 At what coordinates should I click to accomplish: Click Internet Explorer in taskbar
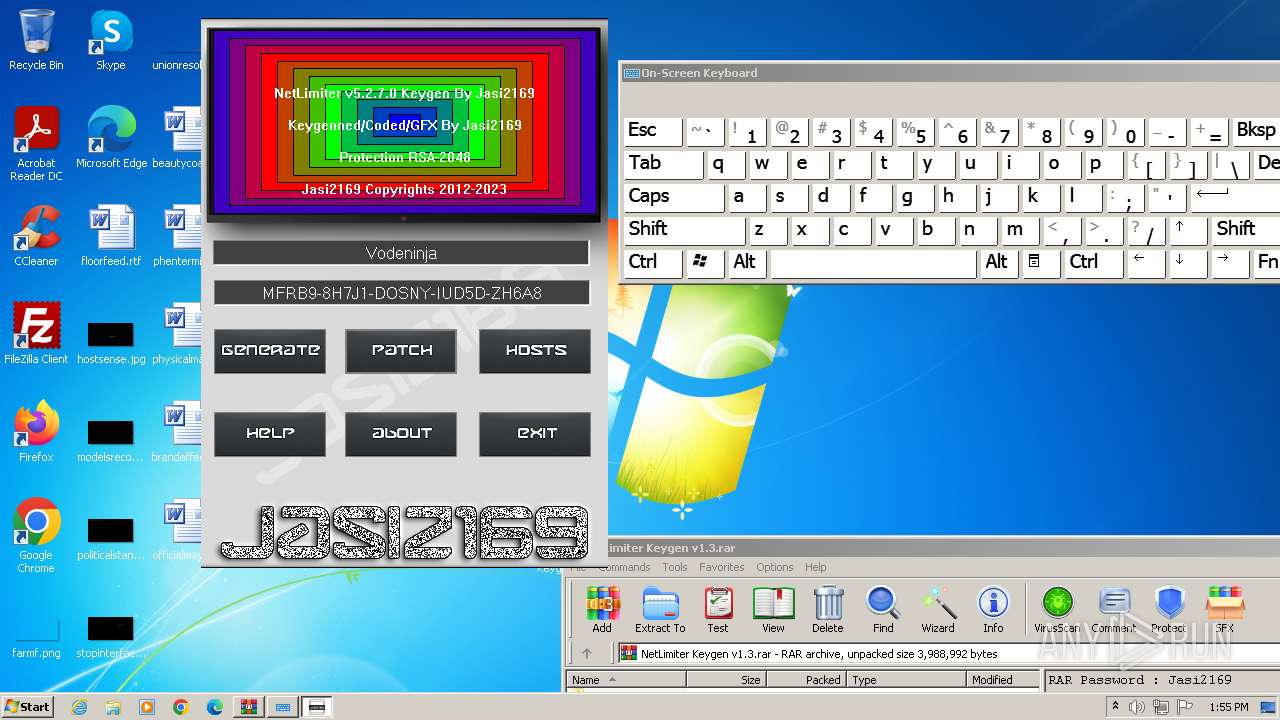click(x=80, y=707)
